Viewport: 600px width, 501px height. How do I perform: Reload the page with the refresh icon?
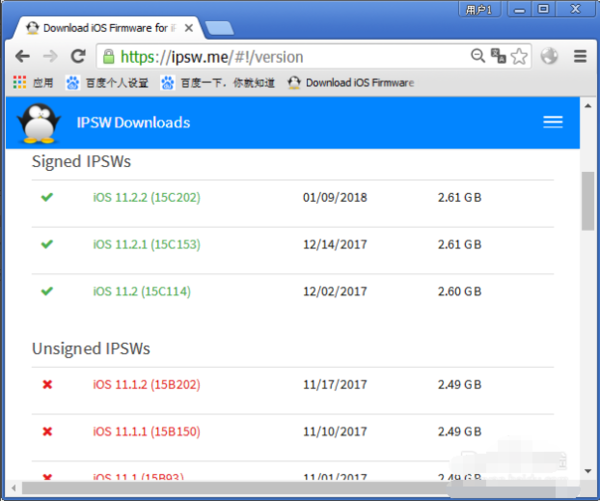tap(78, 56)
